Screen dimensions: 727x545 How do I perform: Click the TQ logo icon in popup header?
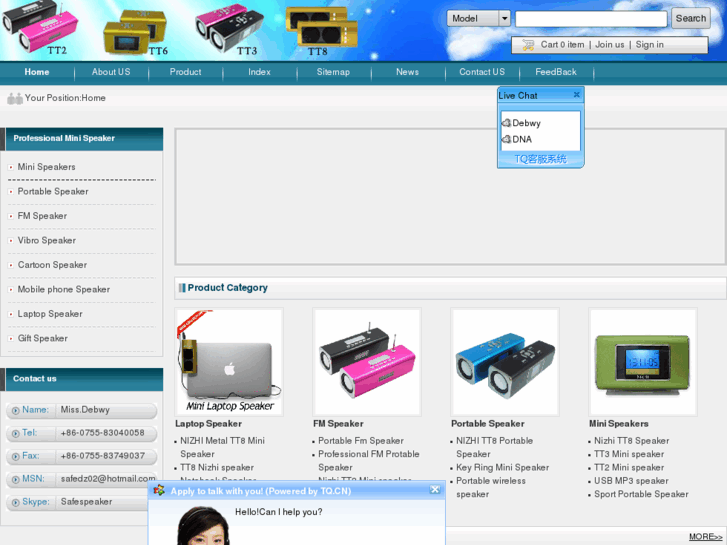point(159,490)
